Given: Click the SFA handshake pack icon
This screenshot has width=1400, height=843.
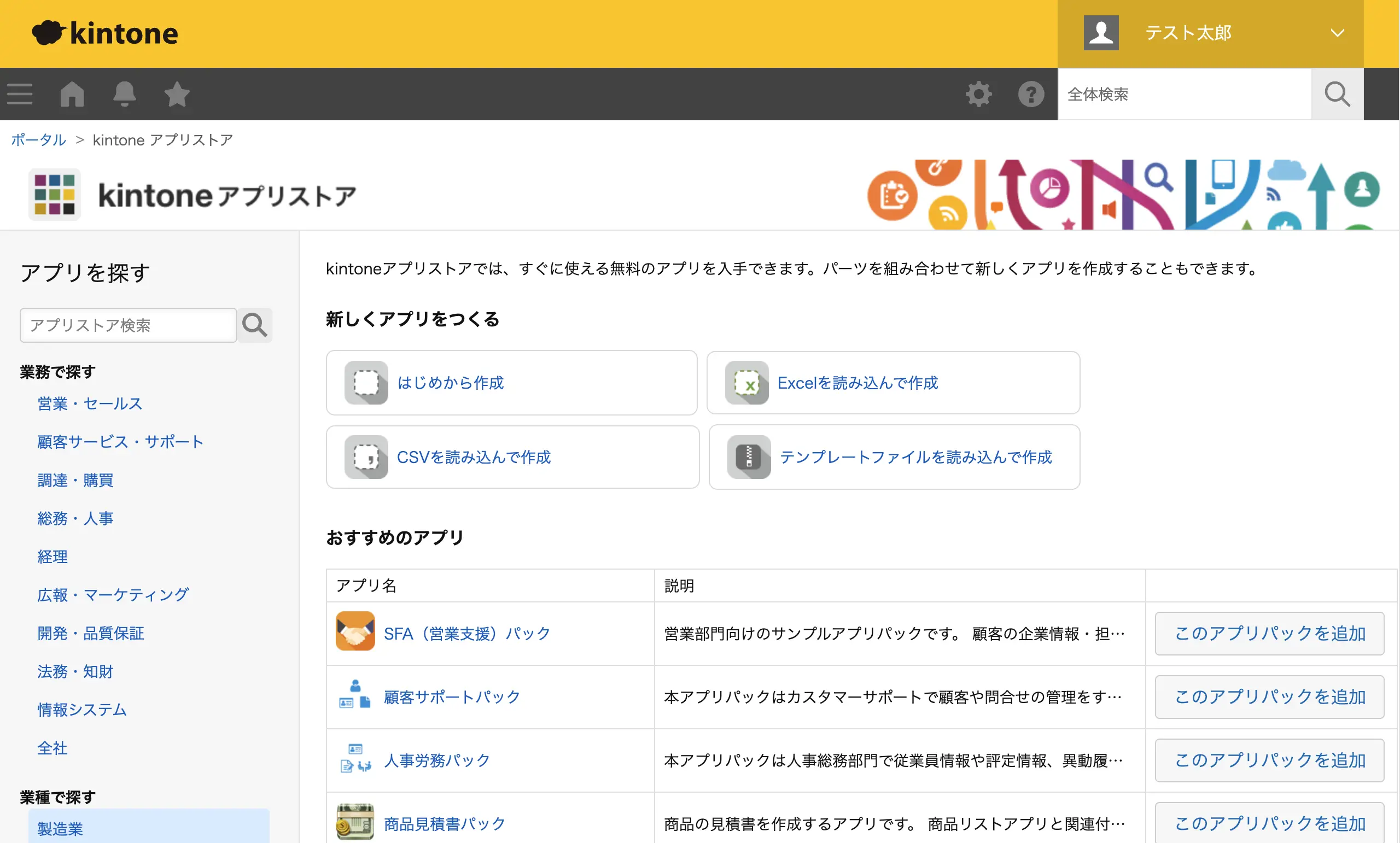Looking at the screenshot, I should (355, 630).
